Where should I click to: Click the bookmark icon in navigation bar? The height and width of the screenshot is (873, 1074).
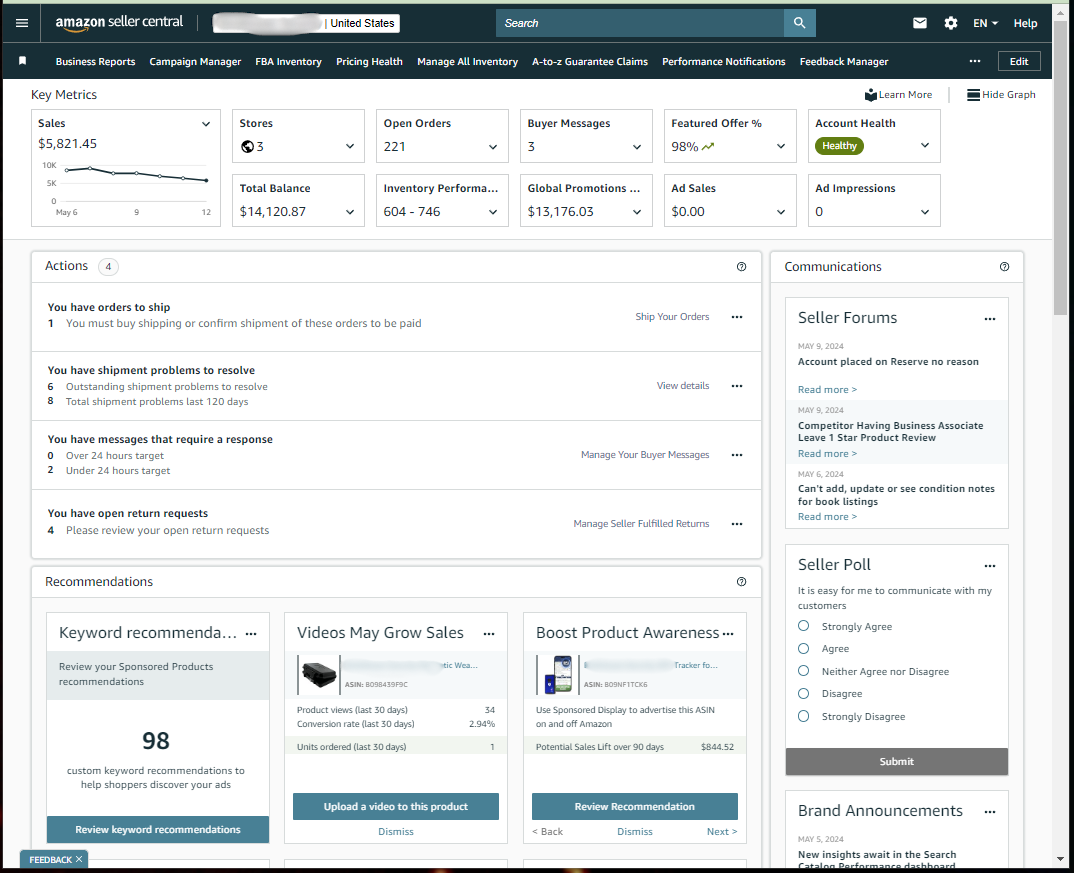click(x=23, y=61)
